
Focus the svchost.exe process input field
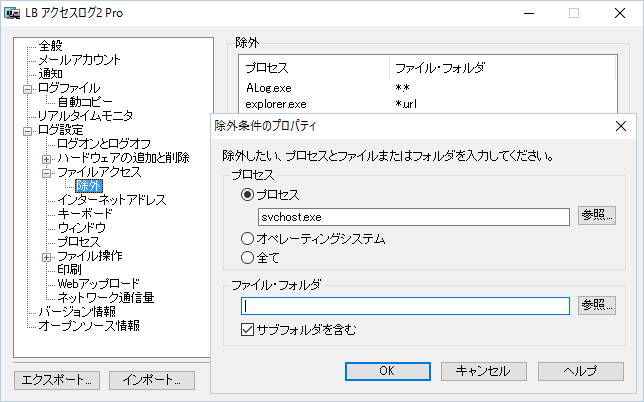point(414,217)
